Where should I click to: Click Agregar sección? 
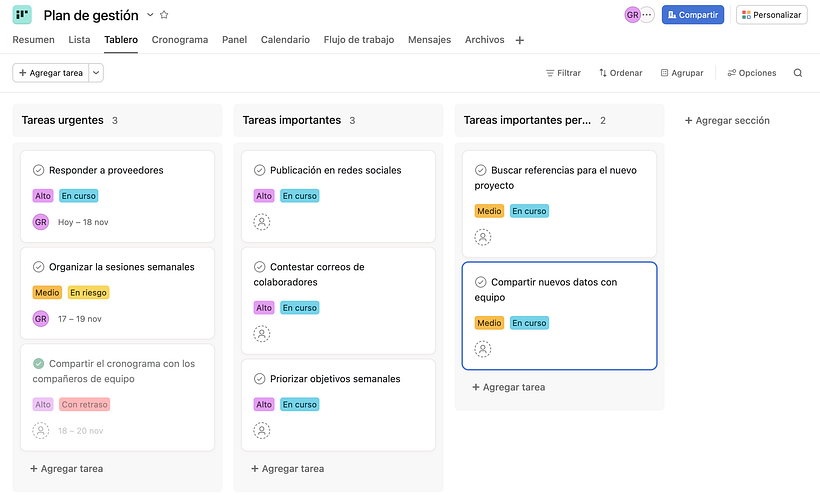click(727, 120)
